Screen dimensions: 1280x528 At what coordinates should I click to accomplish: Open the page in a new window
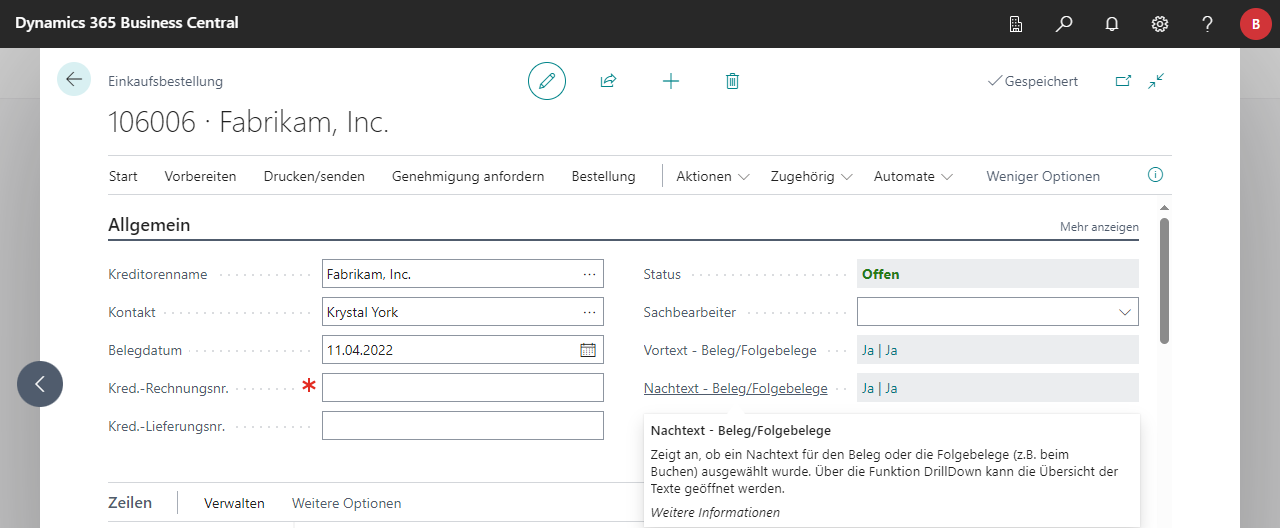pos(1123,81)
